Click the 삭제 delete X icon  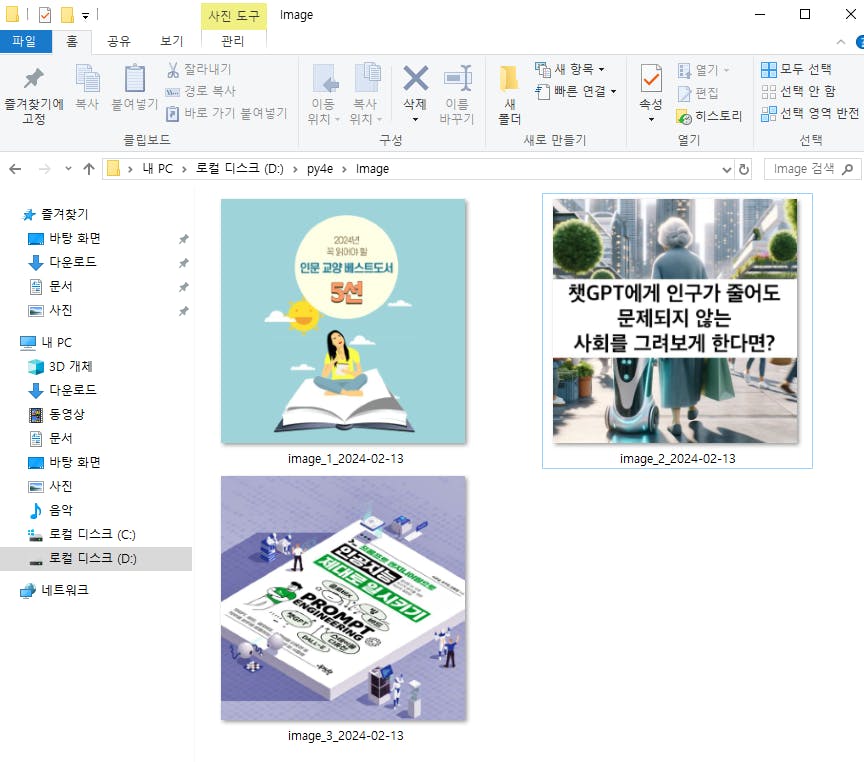pos(415,80)
